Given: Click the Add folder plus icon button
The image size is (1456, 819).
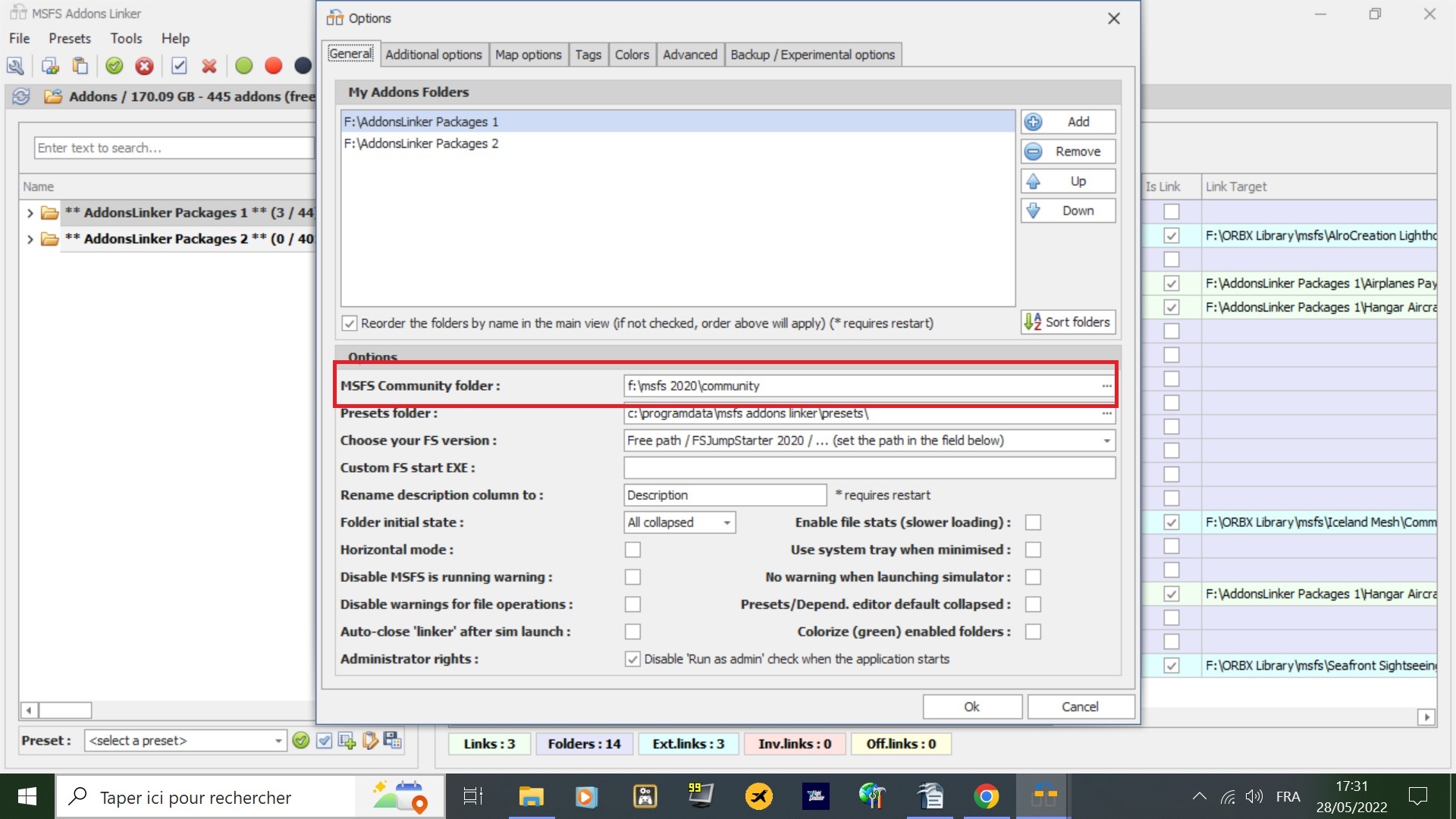Looking at the screenshot, I should click(x=1034, y=122).
